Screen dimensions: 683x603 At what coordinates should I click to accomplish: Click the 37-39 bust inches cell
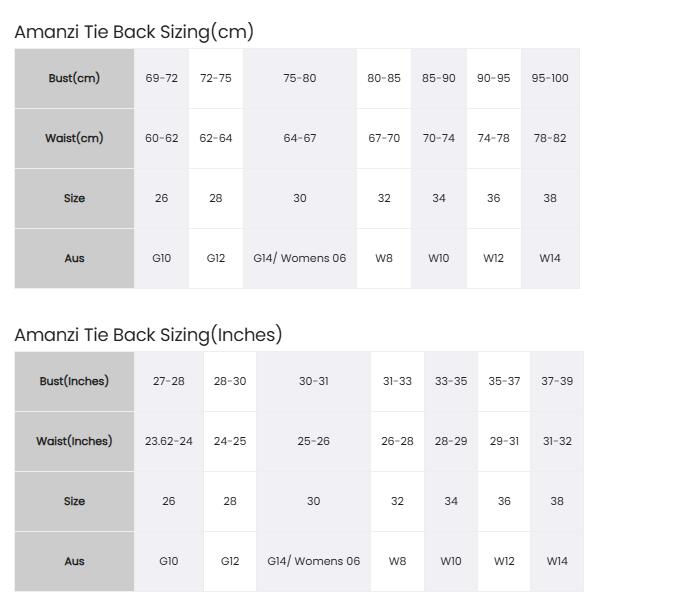(x=557, y=381)
